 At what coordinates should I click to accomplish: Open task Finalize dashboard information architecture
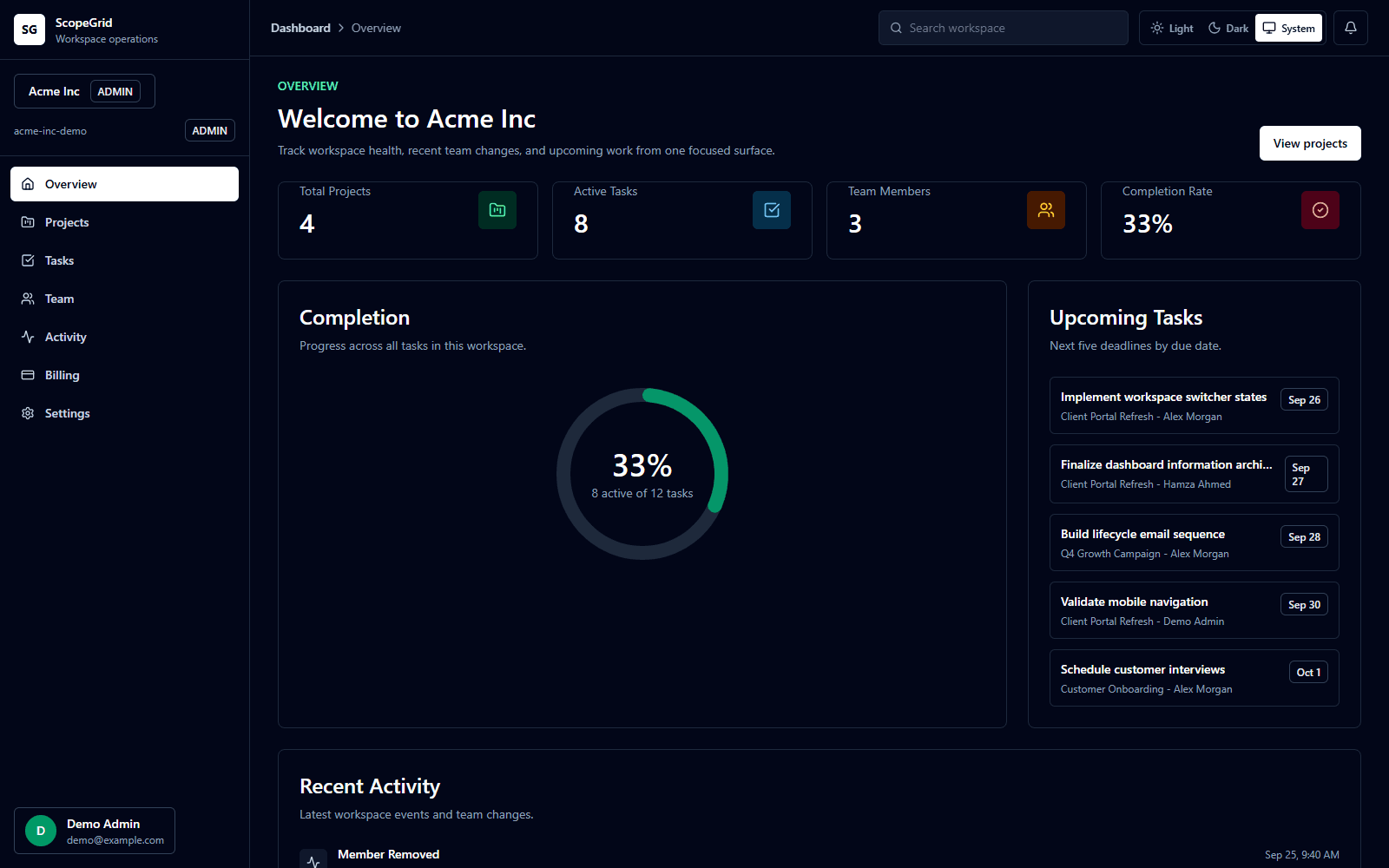click(1194, 474)
